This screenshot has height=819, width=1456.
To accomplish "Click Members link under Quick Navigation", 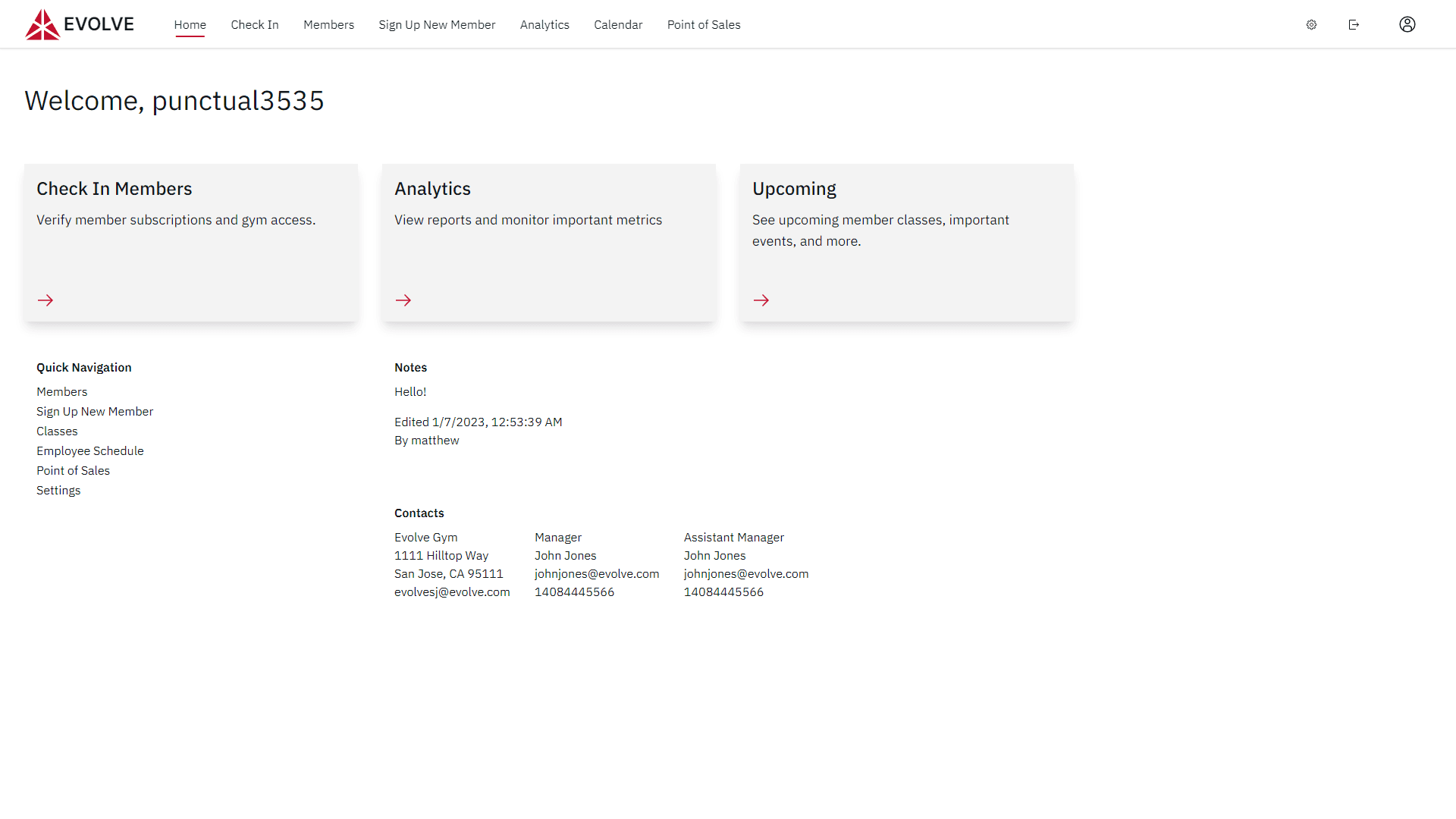I will click(x=62, y=391).
